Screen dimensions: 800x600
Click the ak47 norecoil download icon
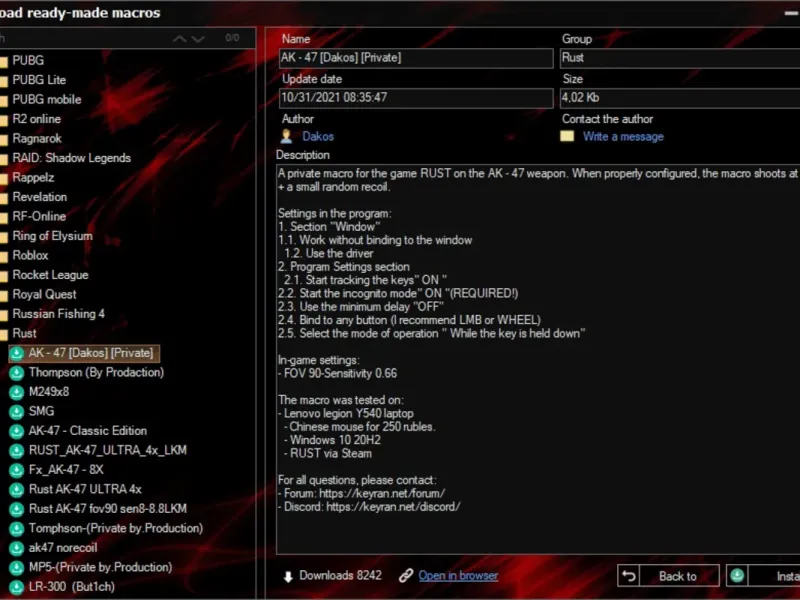16,548
